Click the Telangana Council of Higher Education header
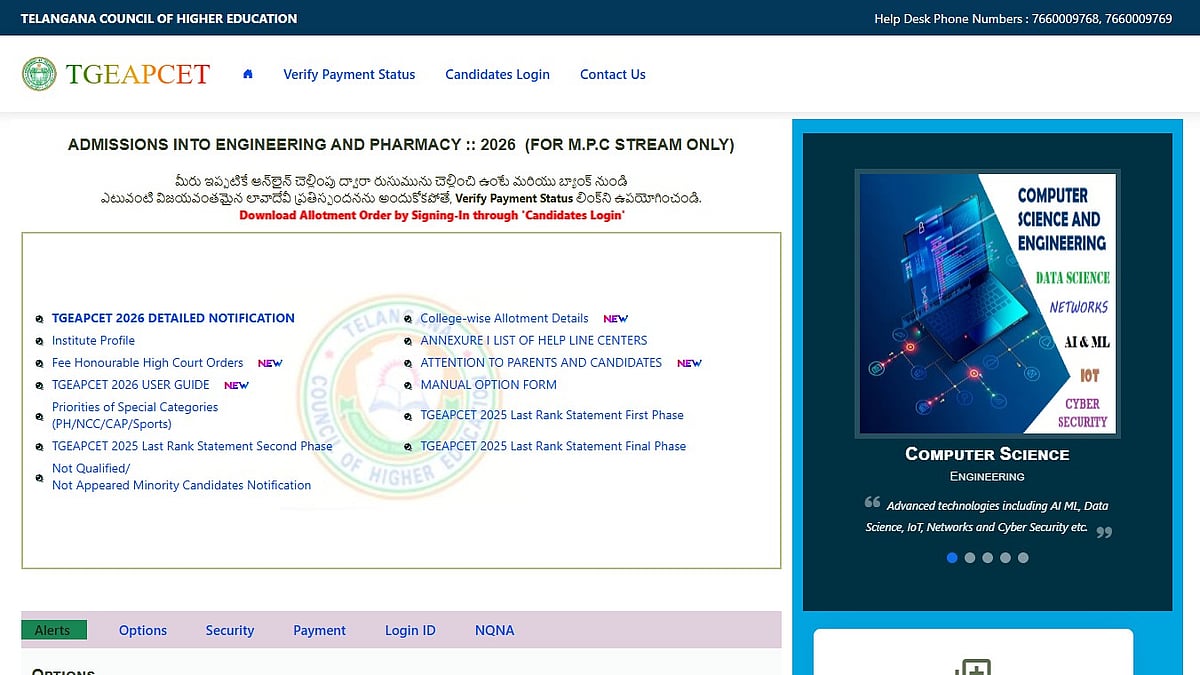This screenshot has height=675, width=1200. click(158, 18)
